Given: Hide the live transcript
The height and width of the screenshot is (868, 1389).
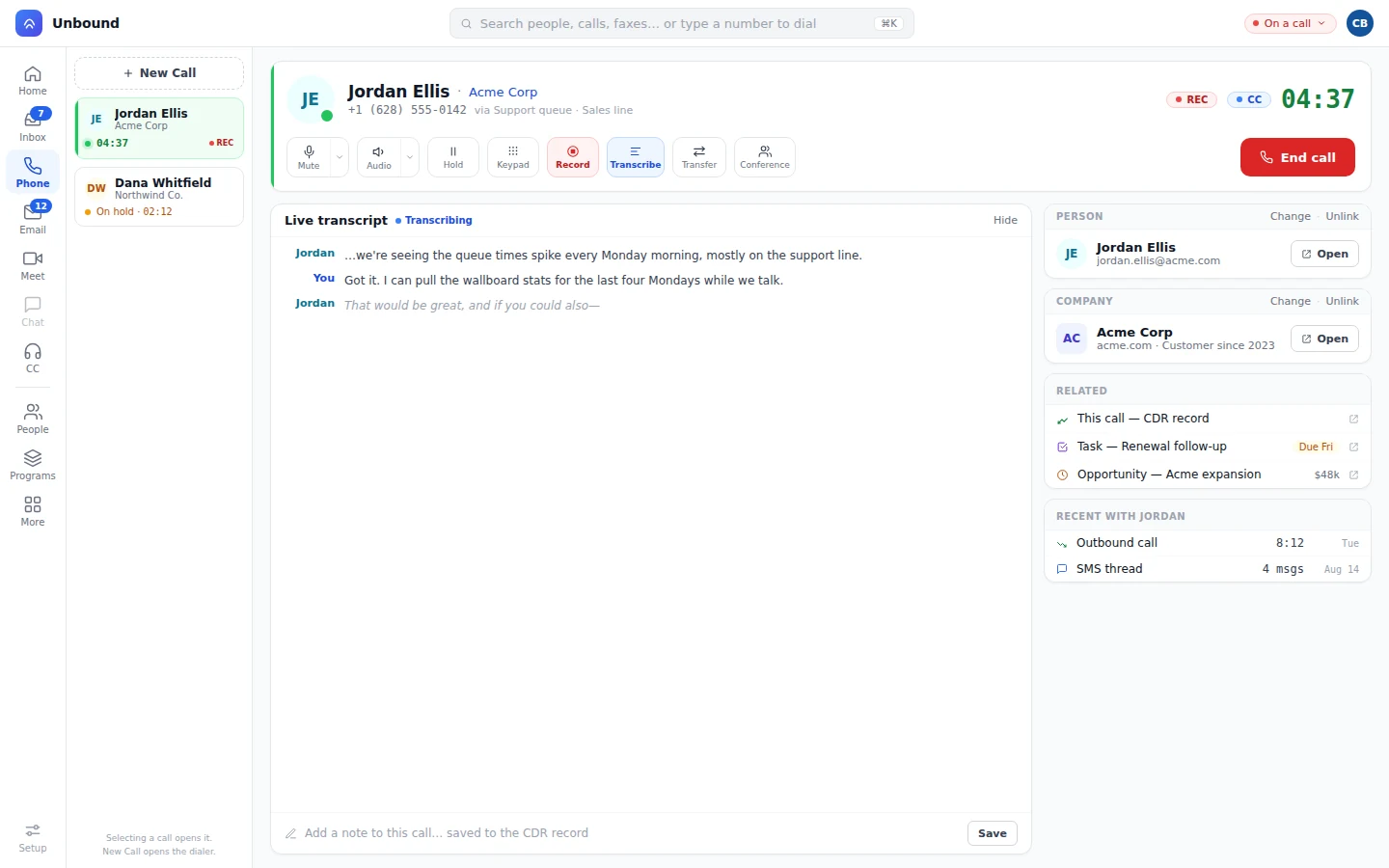Looking at the screenshot, I should pyautogui.click(x=1005, y=220).
